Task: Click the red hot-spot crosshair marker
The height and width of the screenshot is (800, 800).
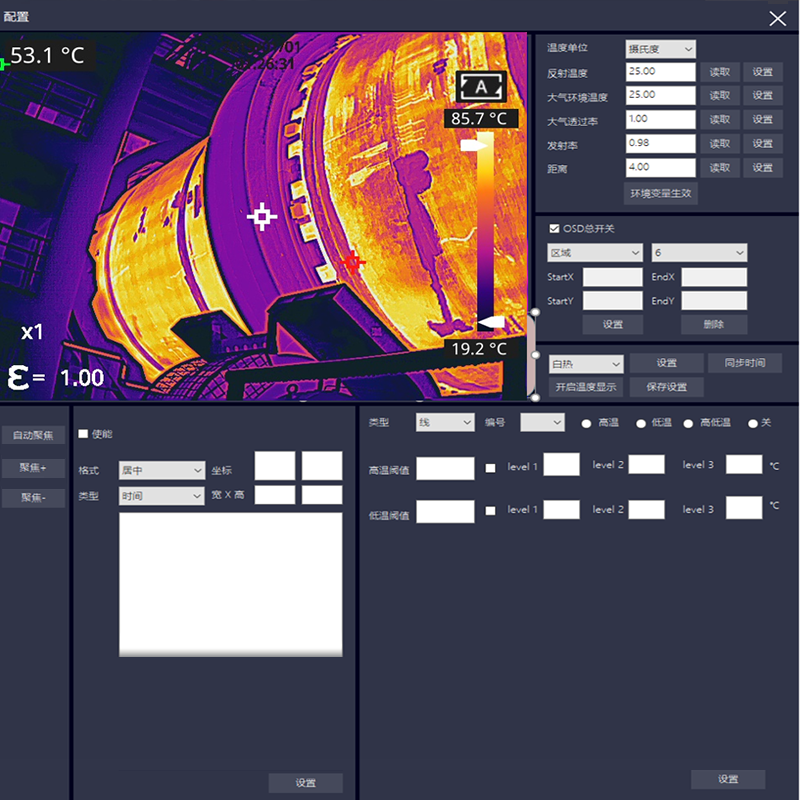Action: (351, 263)
